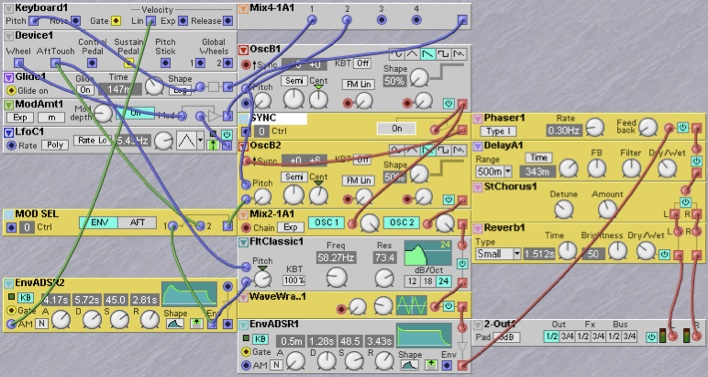Click the OscB1 module menu triangle icon
The width and height of the screenshot is (708, 377).
[x=243, y=50]
